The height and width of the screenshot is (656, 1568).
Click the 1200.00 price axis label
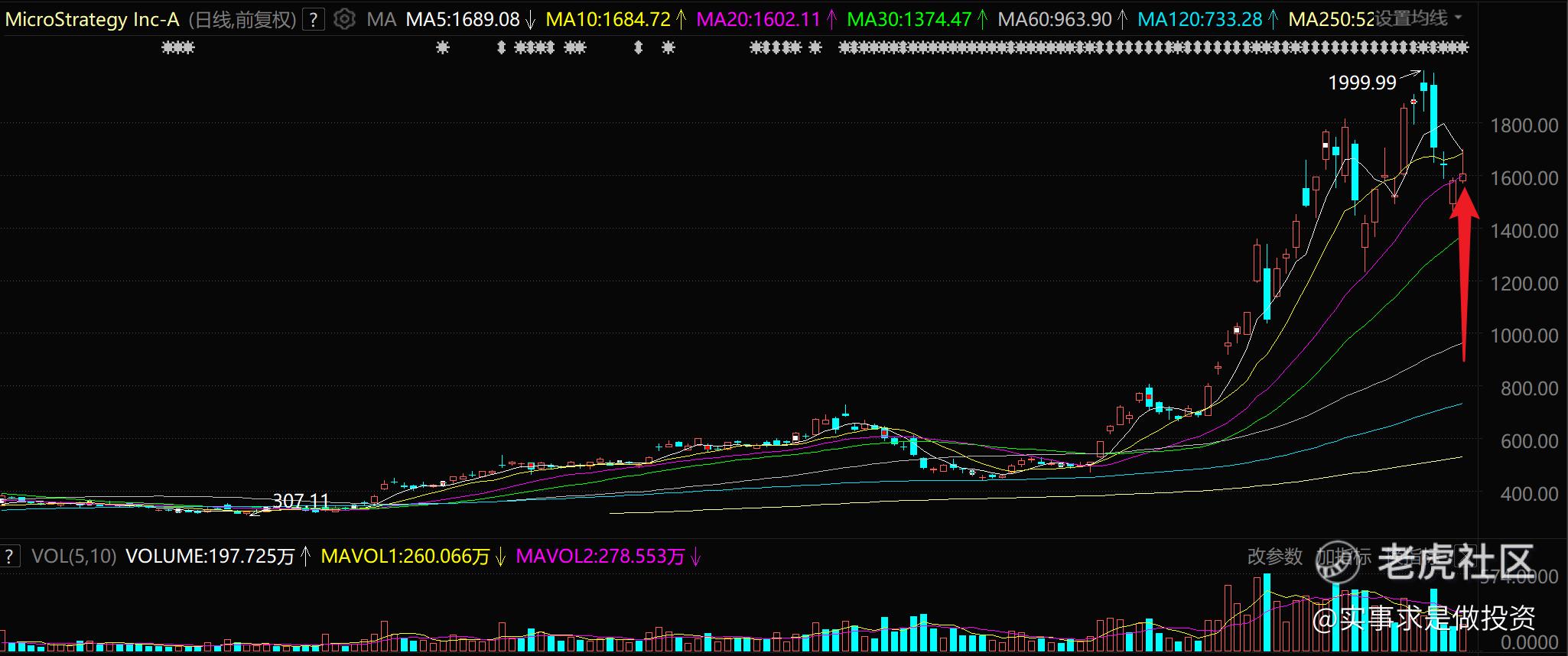point(1524,284)
